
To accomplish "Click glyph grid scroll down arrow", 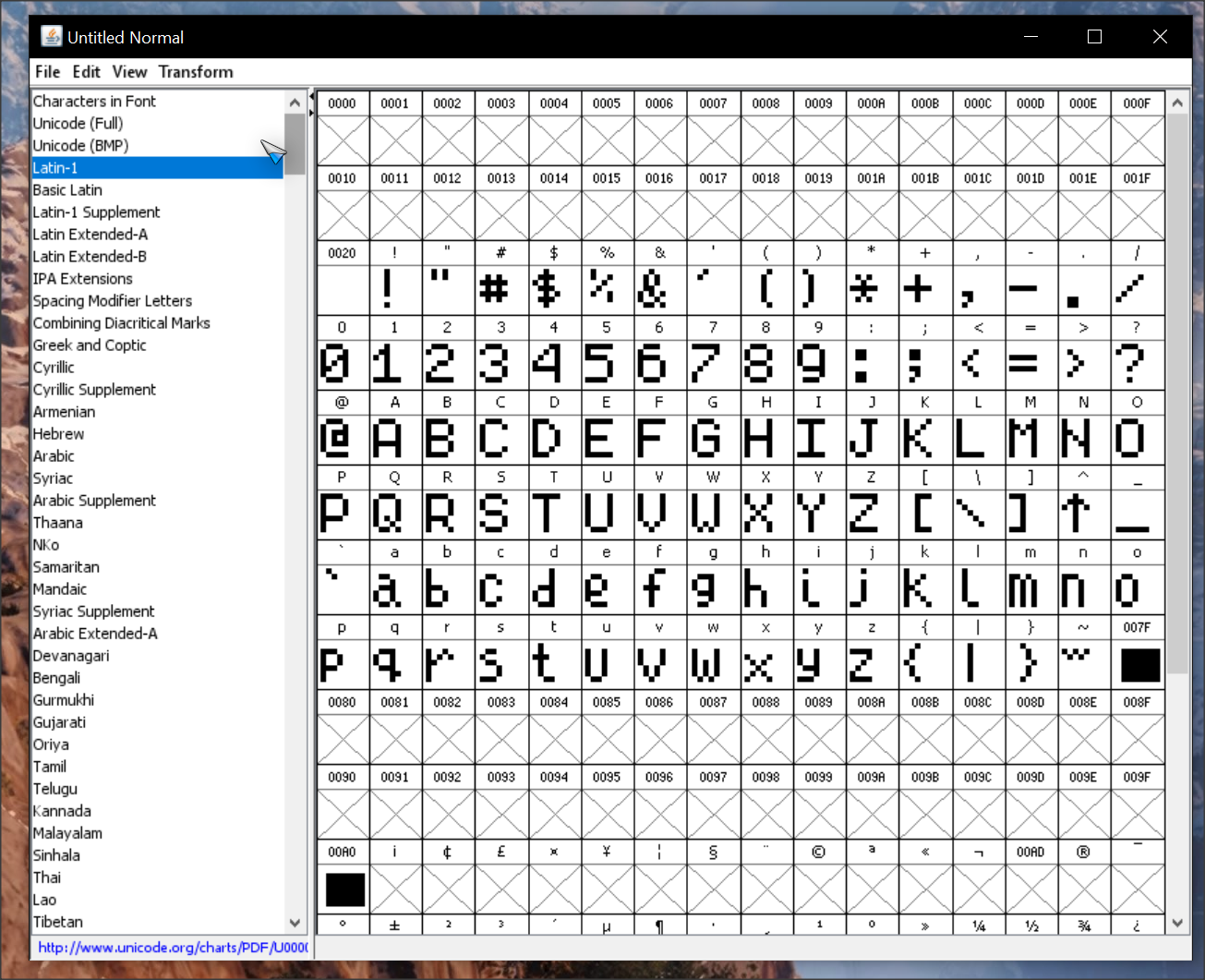I will click(1177, 922).
